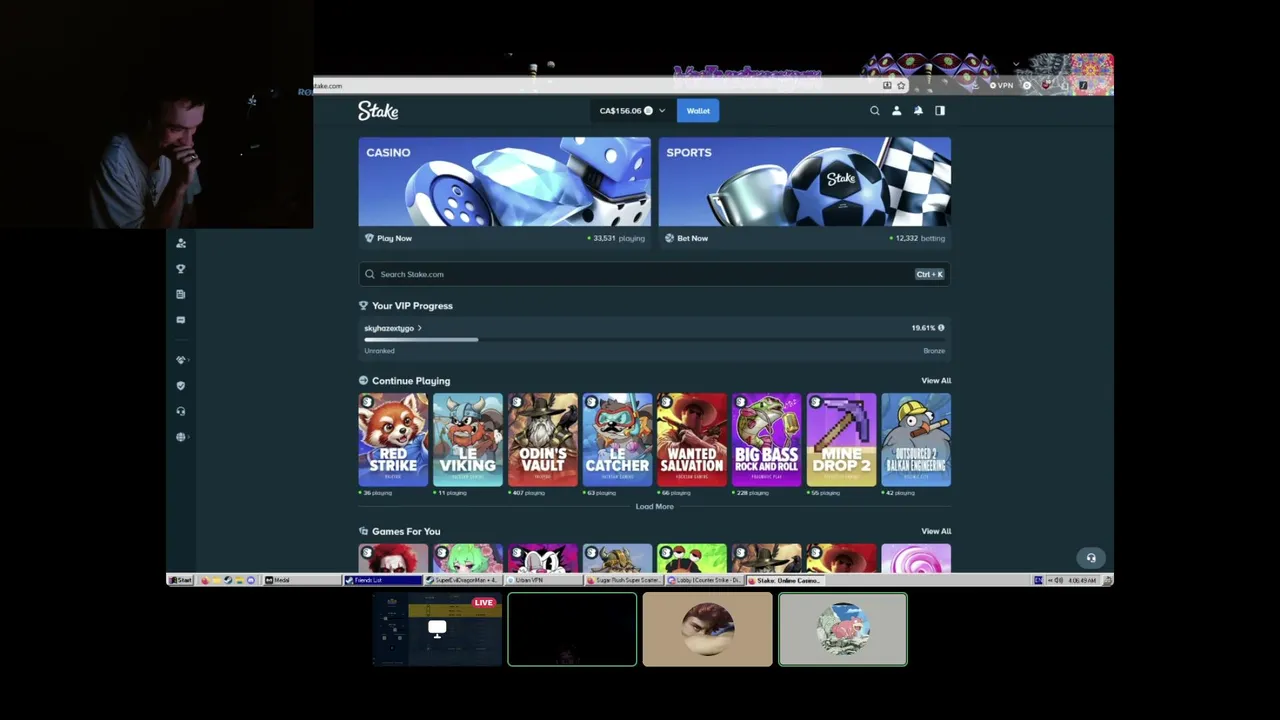
Task: Click the VIP progress bar
Action: pyautogui.click(x=654, y=340)
